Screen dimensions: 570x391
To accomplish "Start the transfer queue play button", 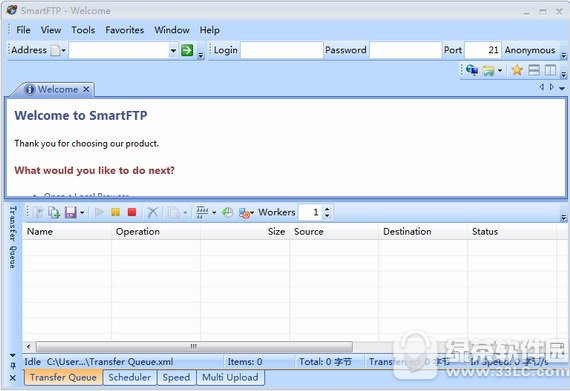I will click(99, 212).
